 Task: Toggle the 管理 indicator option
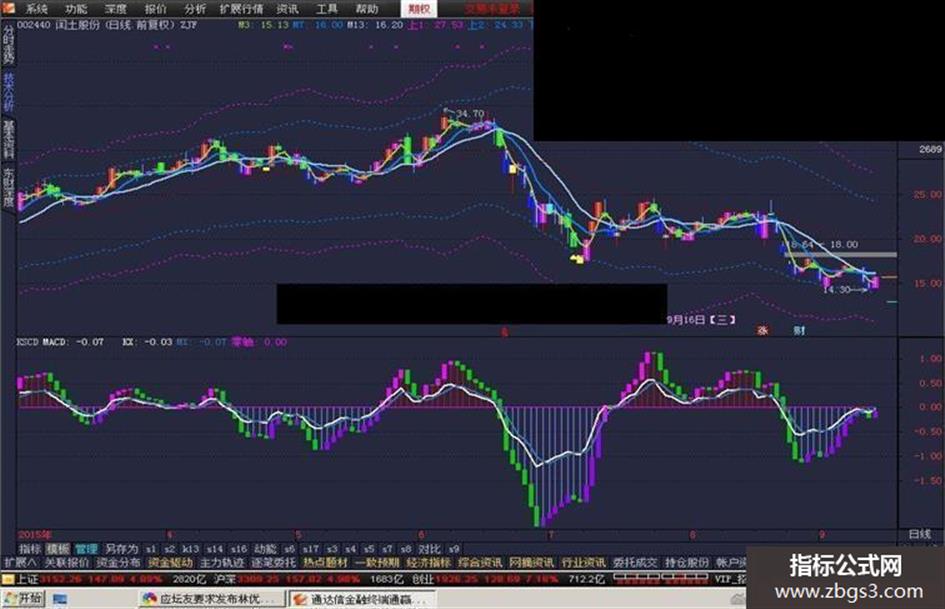point(86,549)
